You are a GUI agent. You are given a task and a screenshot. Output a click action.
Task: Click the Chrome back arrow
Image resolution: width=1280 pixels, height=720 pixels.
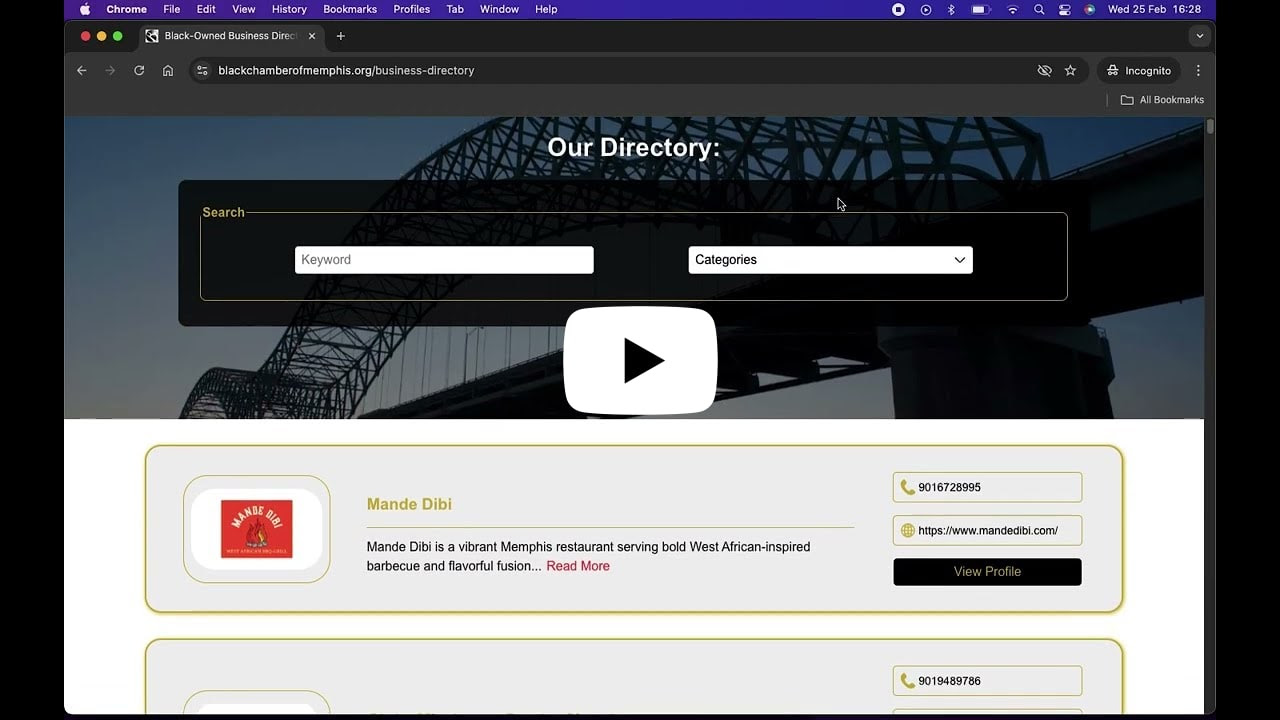tap(82, 70)
